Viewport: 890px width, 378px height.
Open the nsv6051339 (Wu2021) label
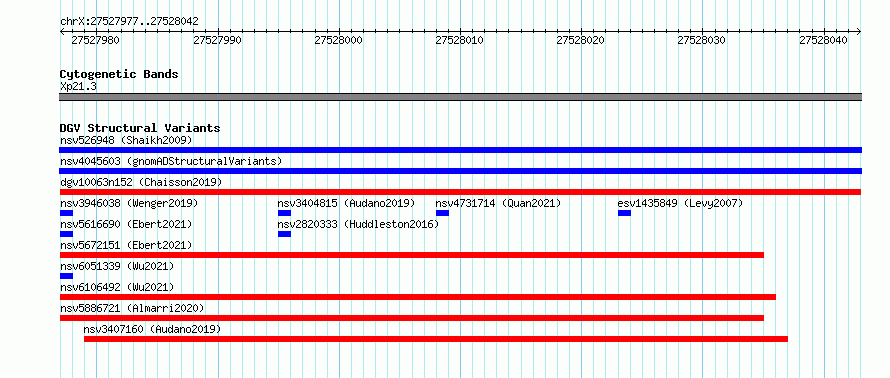117,266
